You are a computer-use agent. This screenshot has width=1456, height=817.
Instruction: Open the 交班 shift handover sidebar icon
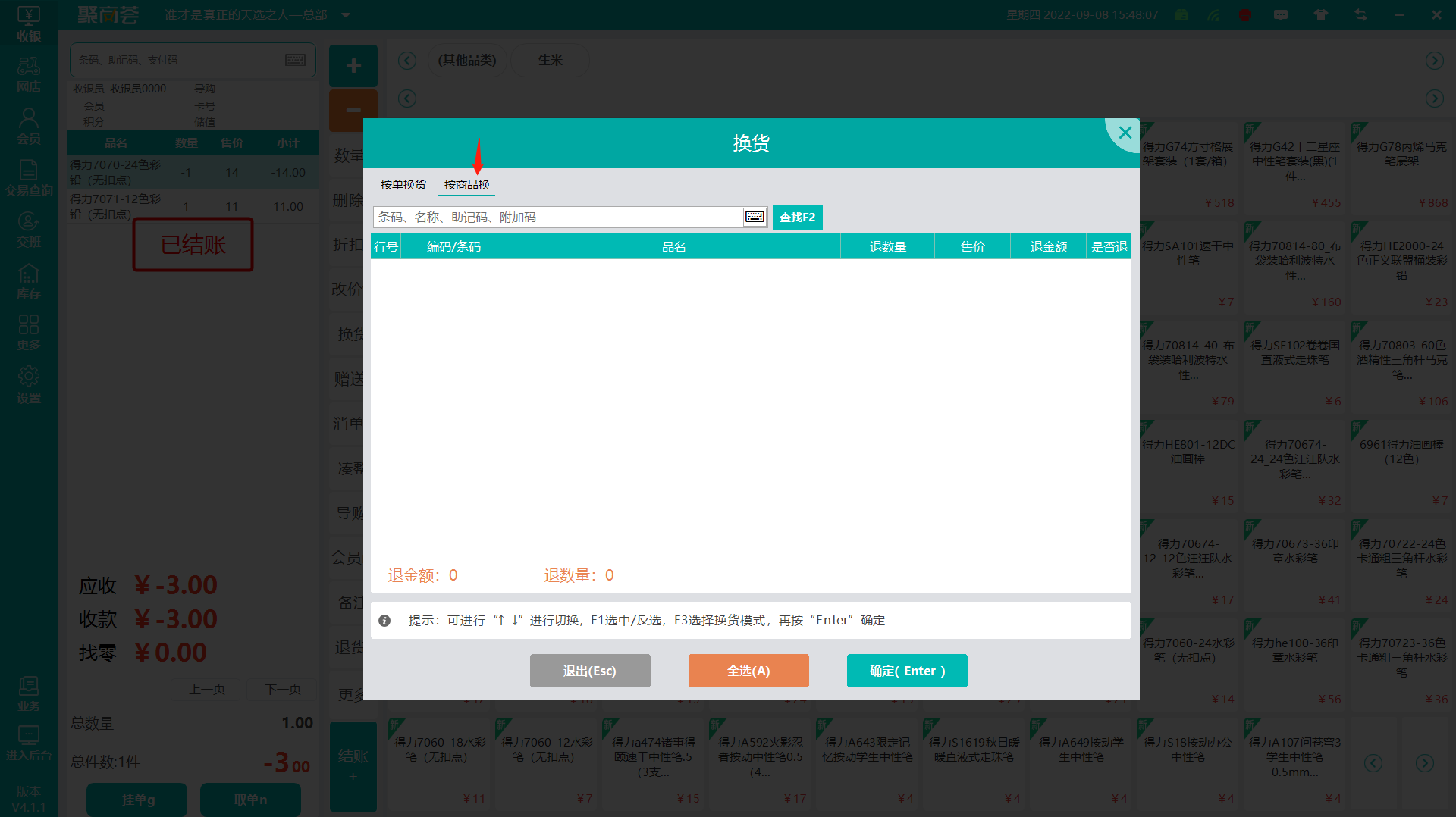tap(29, 229)
